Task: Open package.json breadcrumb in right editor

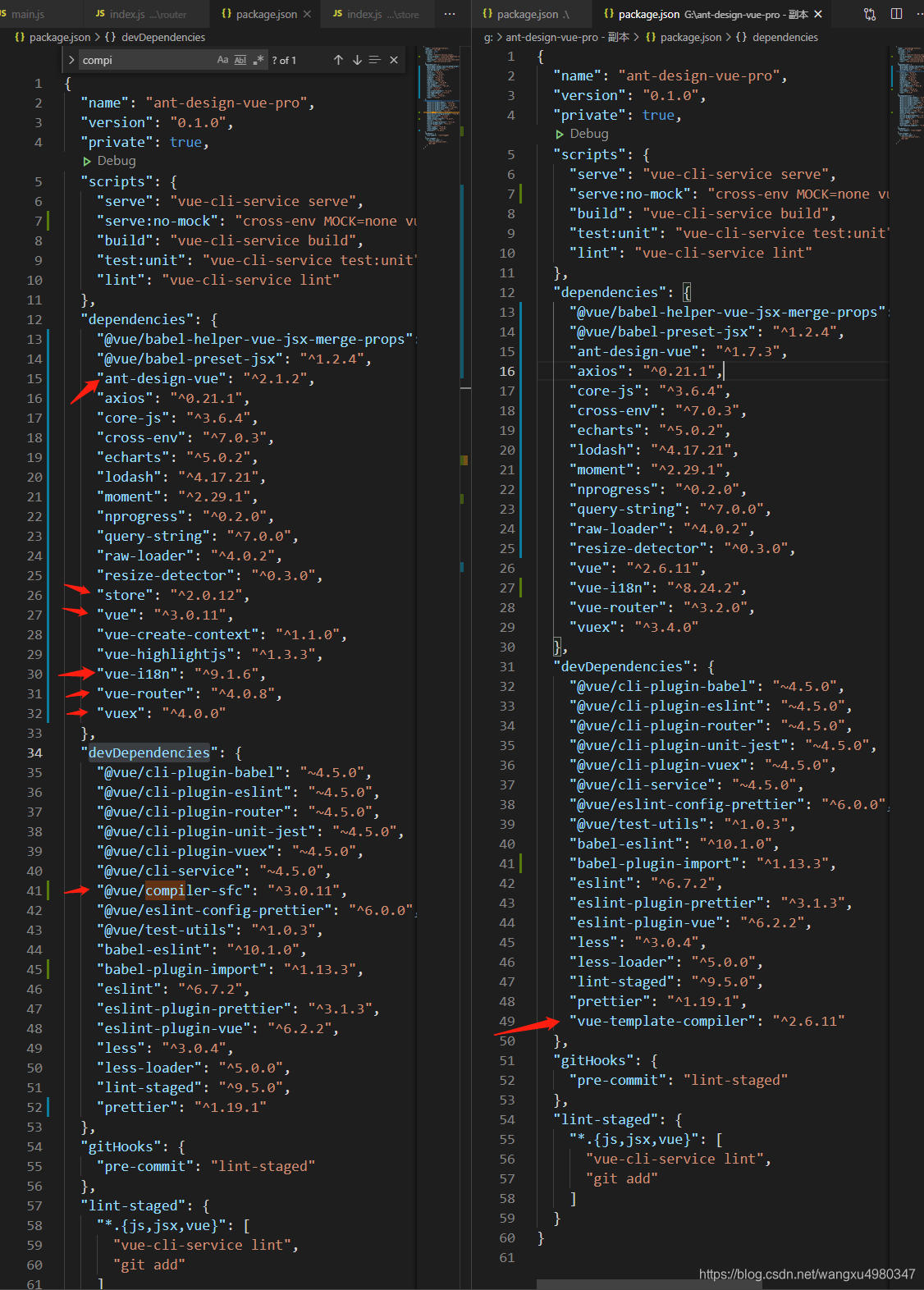Action: (x=691, y=37)
